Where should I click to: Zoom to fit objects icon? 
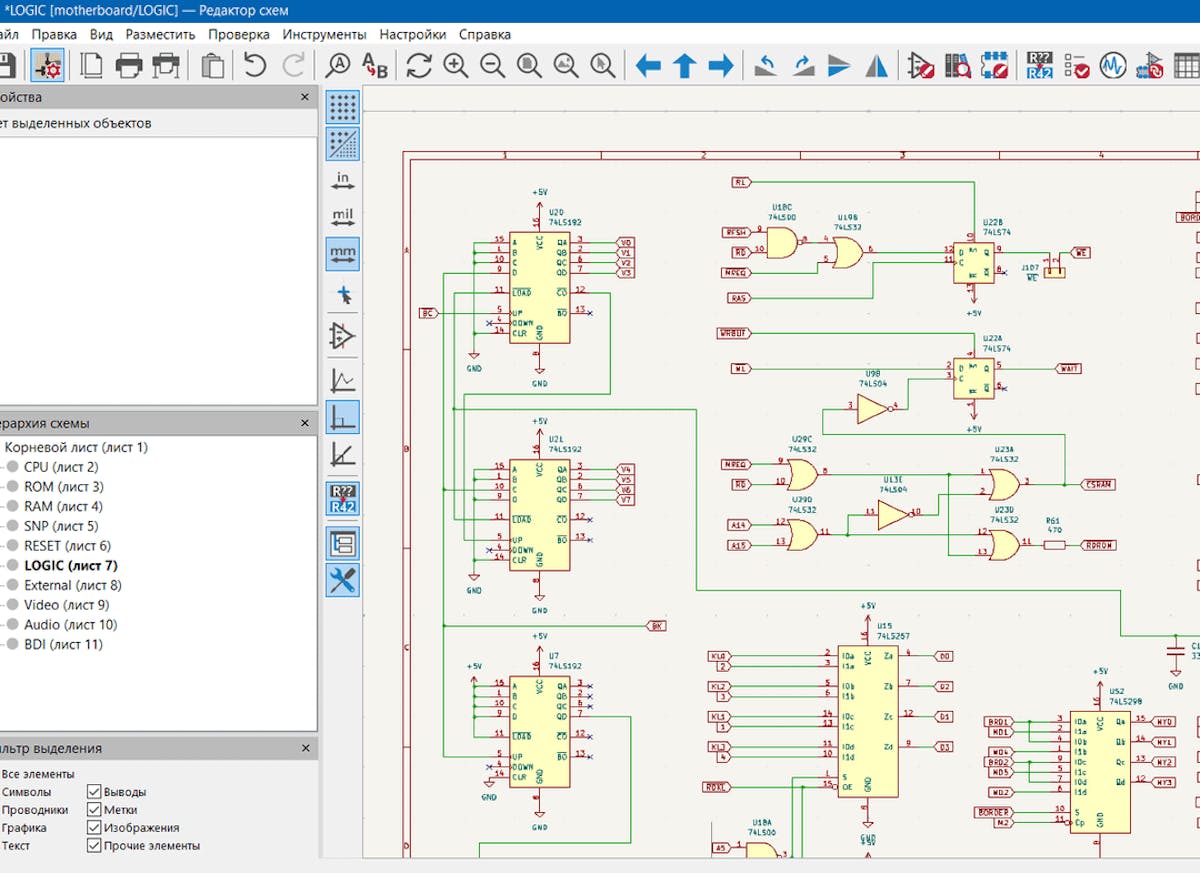click(566, 66)
